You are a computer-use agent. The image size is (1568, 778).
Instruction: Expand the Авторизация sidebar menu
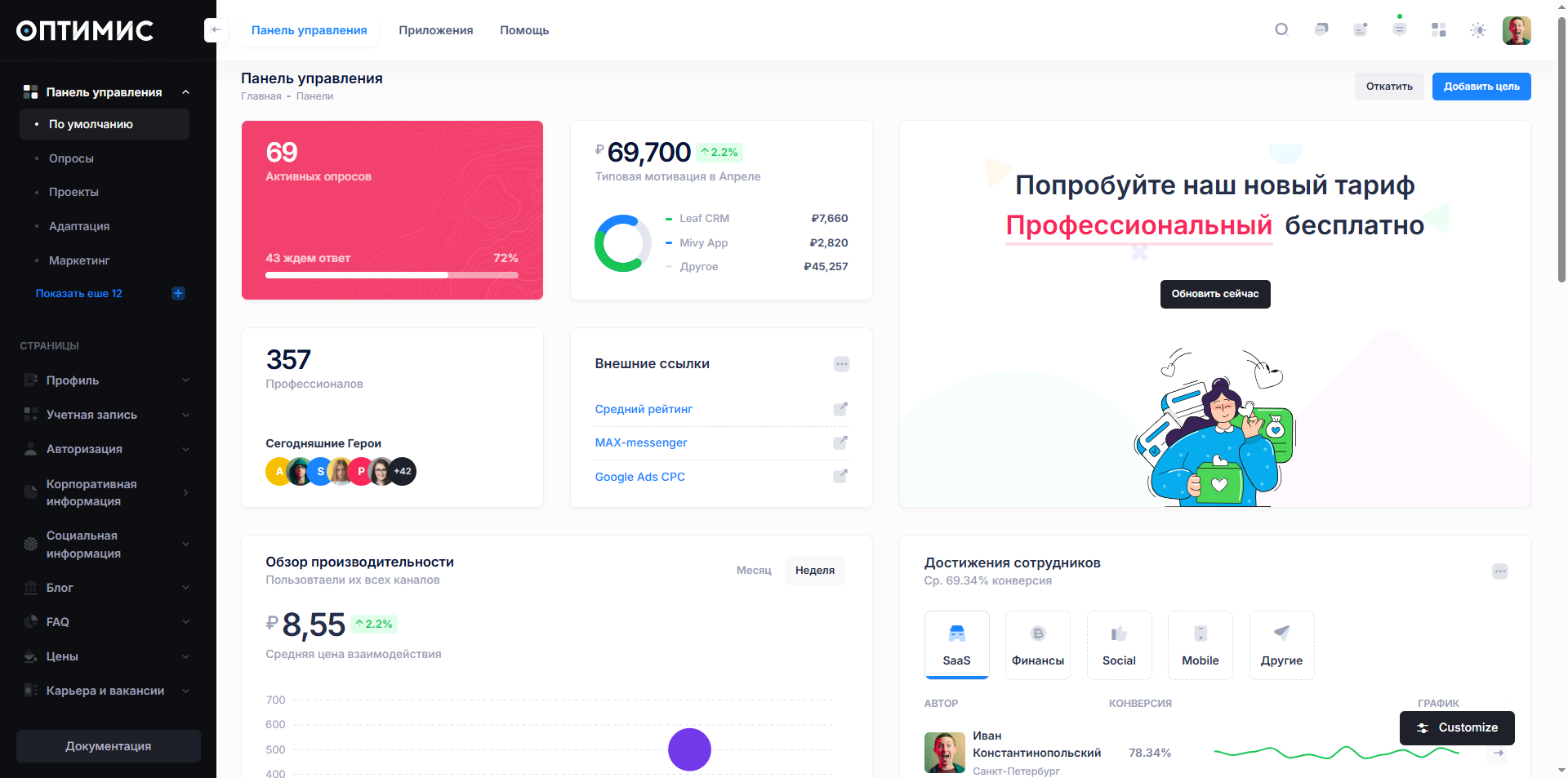coord(106,449)
